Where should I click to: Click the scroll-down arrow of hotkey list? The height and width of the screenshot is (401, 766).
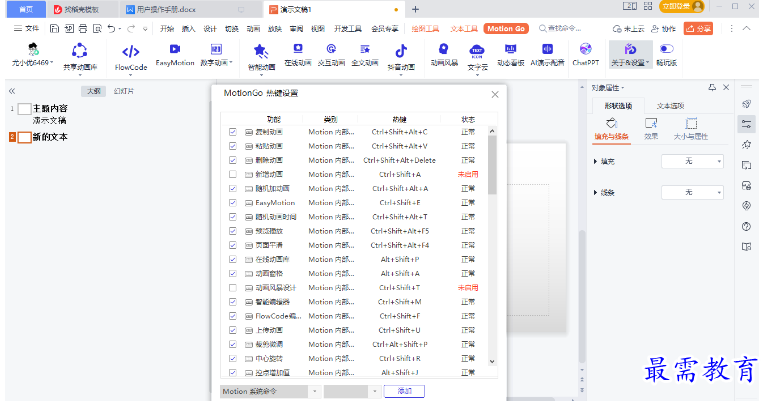[492, 361]
